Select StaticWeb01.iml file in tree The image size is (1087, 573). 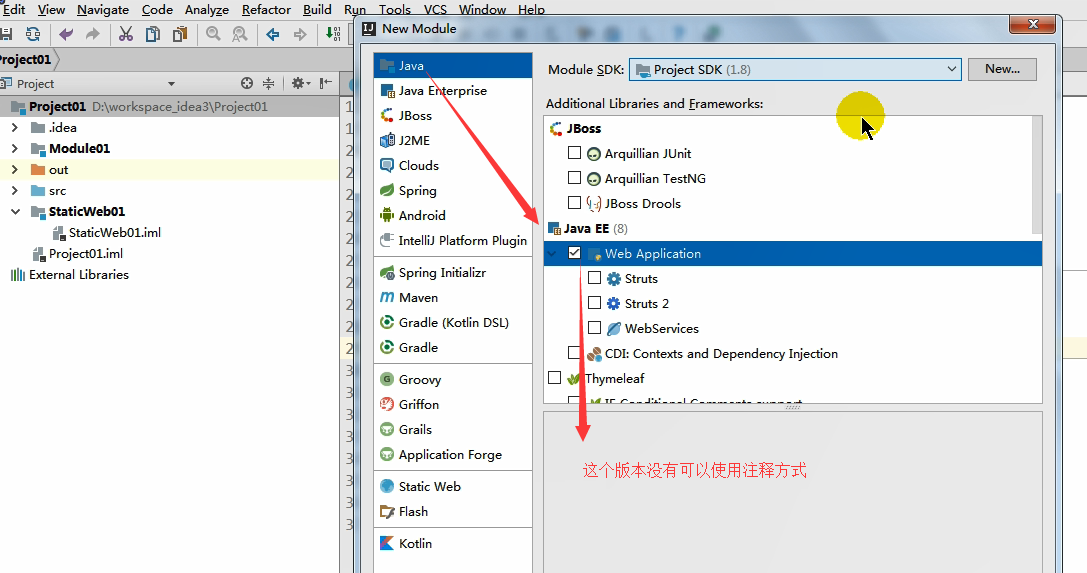pos(114,233)
